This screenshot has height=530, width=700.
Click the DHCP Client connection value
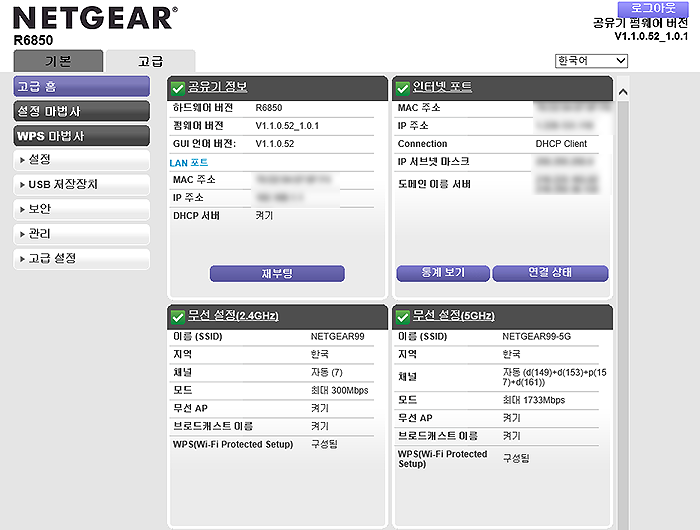[561, 144]
